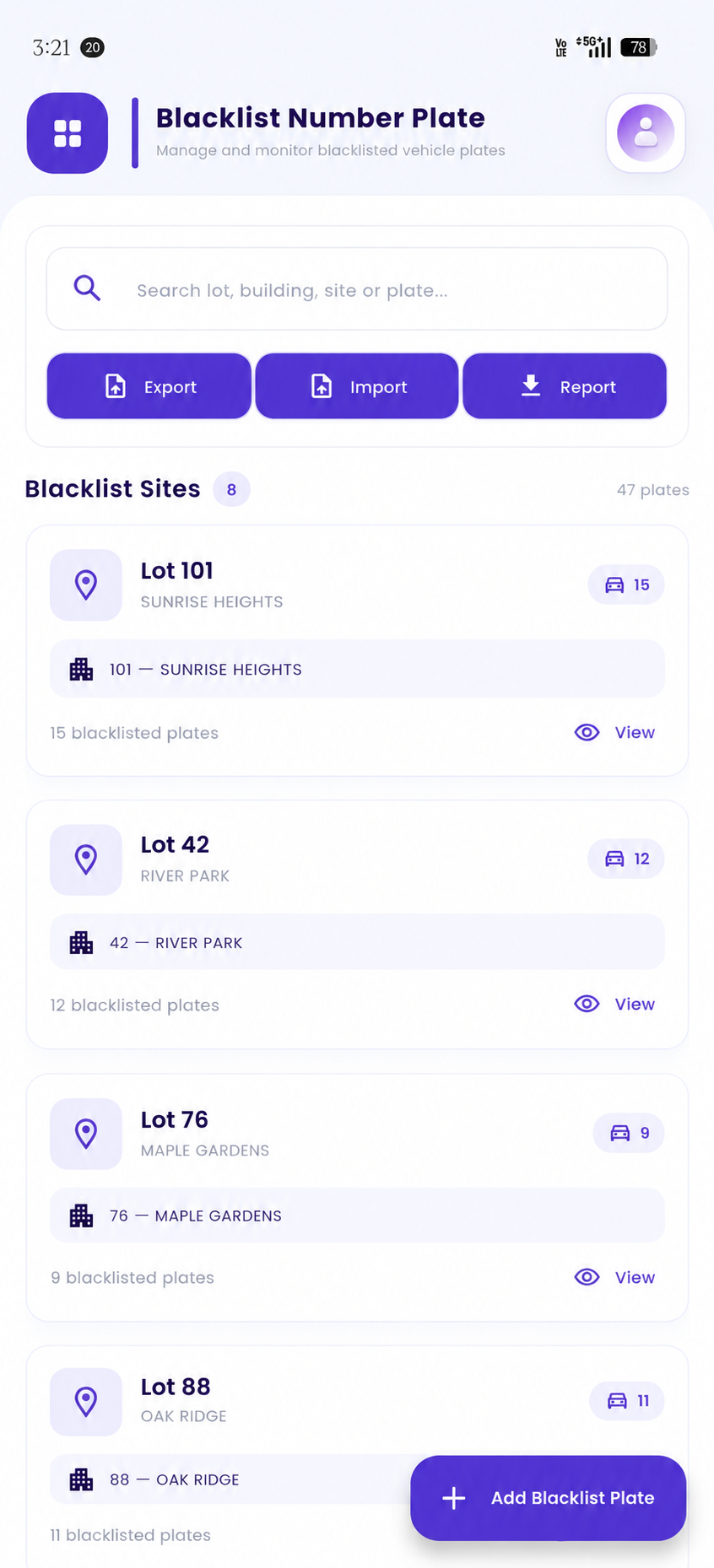Select the 76 — MAPLE GARDENS building row

(357, 1215)
